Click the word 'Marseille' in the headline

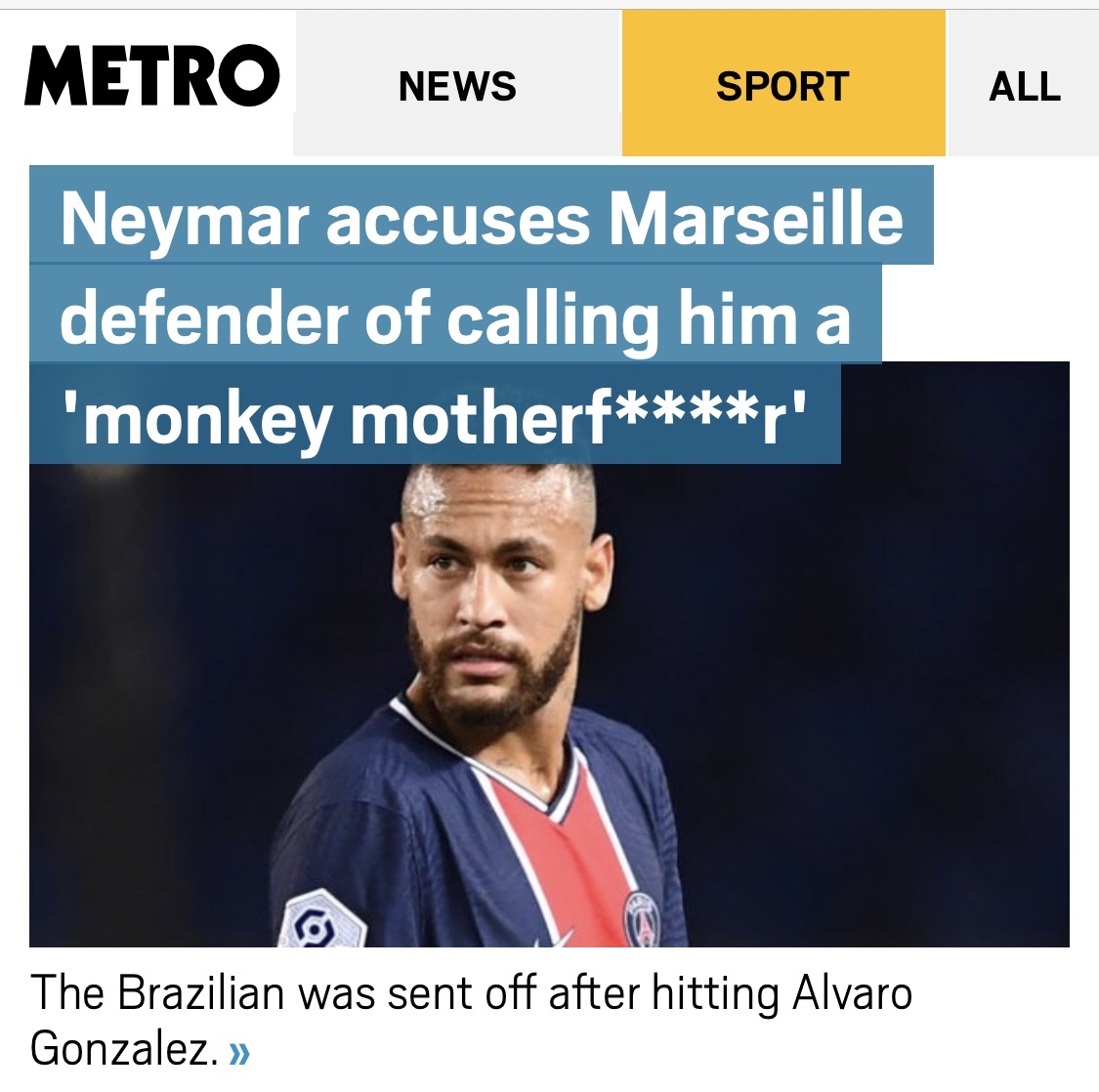pyautogui.click(x=756, y=217)
